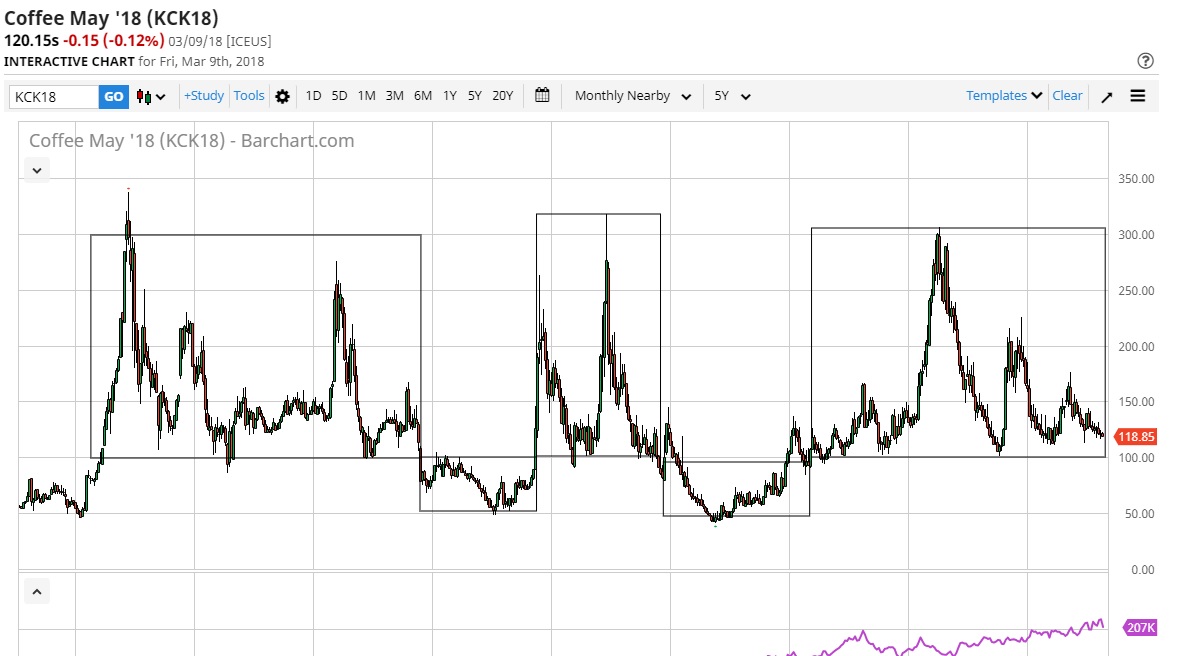Open the hamburger menu icon
1177x656 pixels.
point(1138,96)
